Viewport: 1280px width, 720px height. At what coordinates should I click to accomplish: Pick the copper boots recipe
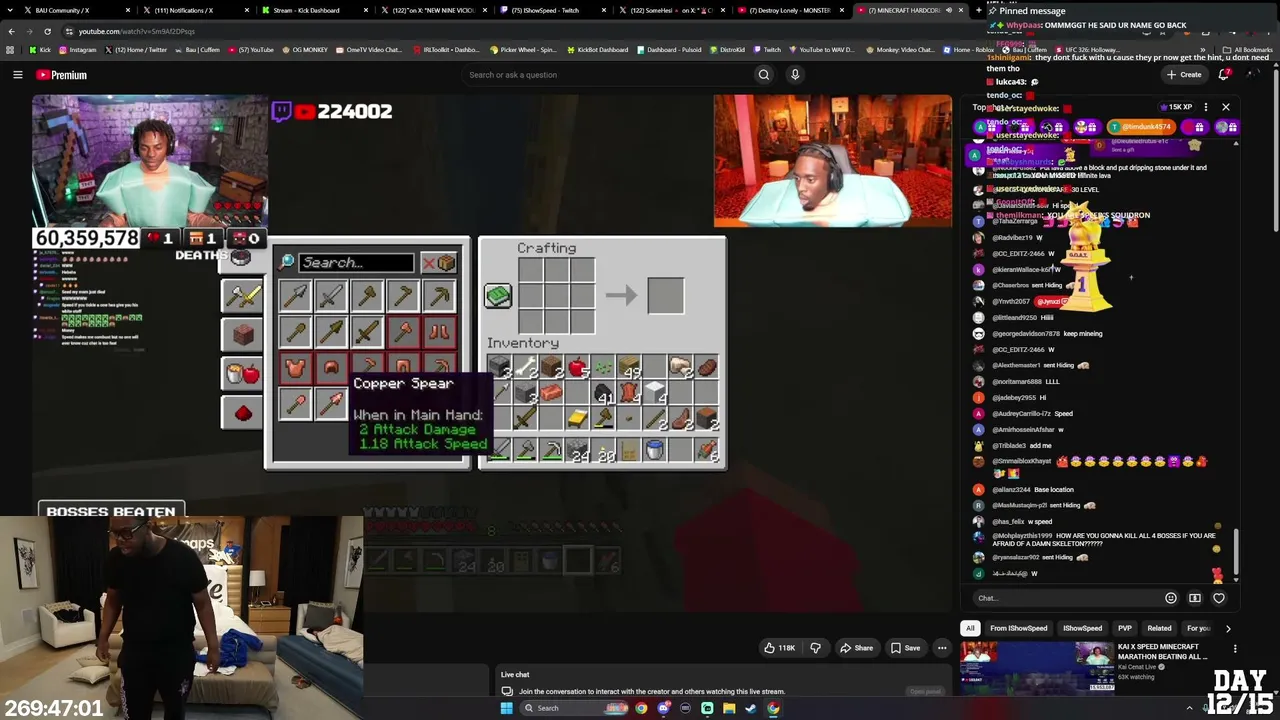(x=439, y=331)
